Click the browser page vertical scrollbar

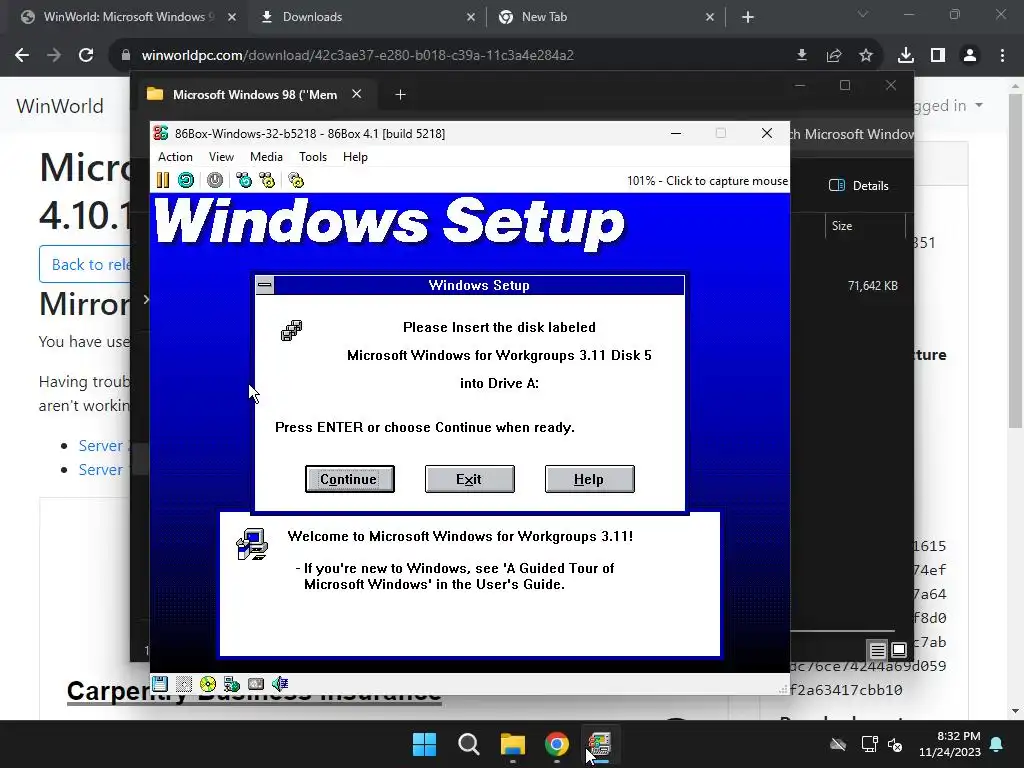point(1015,261)
